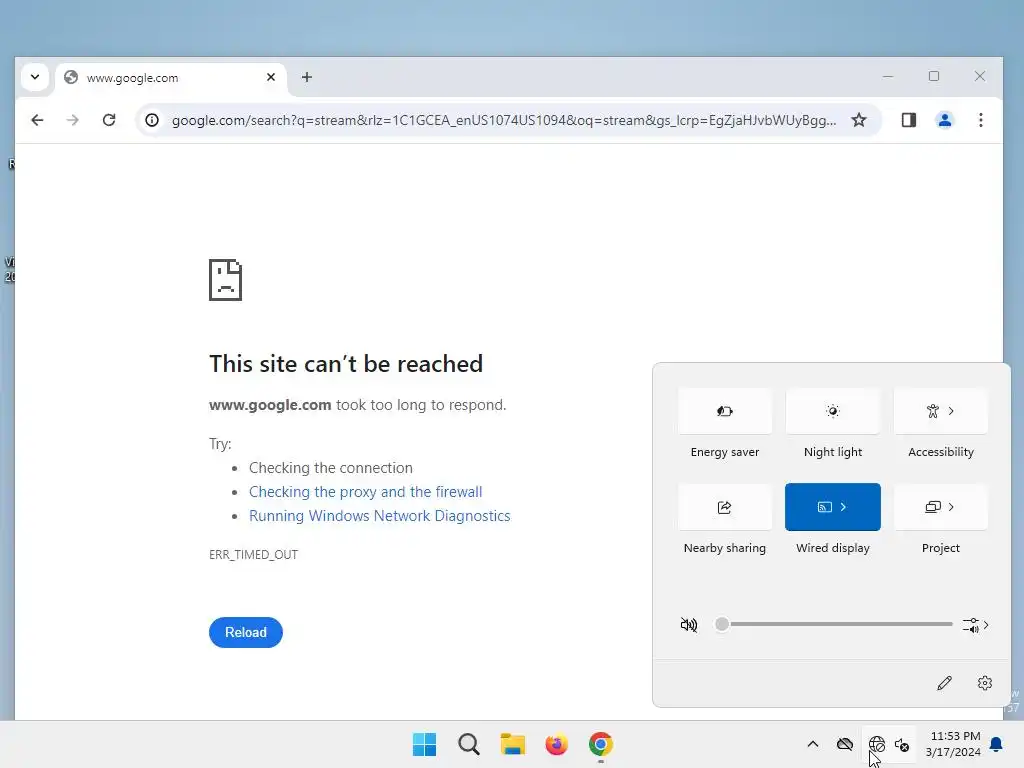Close the www.google.com tab
Viewport: 1024px width, 768px height.
[x=271, y=77]
